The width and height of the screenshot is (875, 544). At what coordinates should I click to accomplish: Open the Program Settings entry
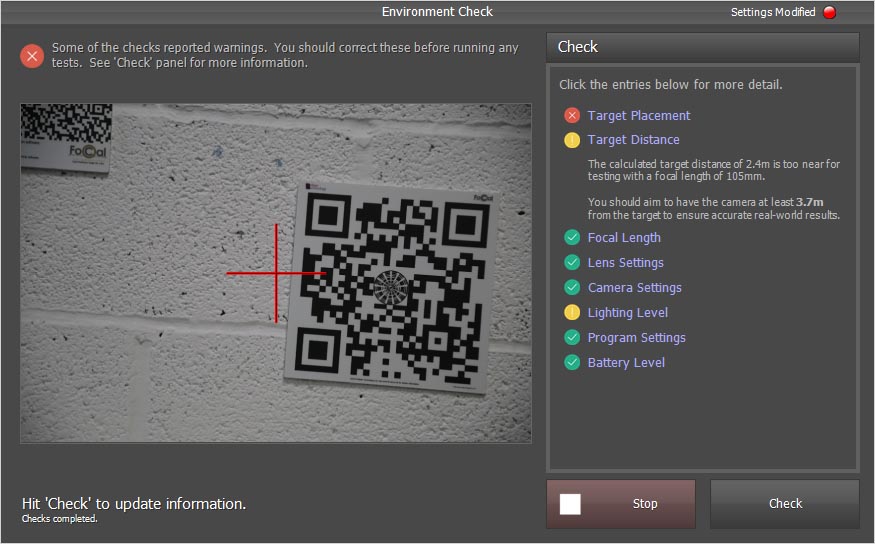tap(637, 338)
